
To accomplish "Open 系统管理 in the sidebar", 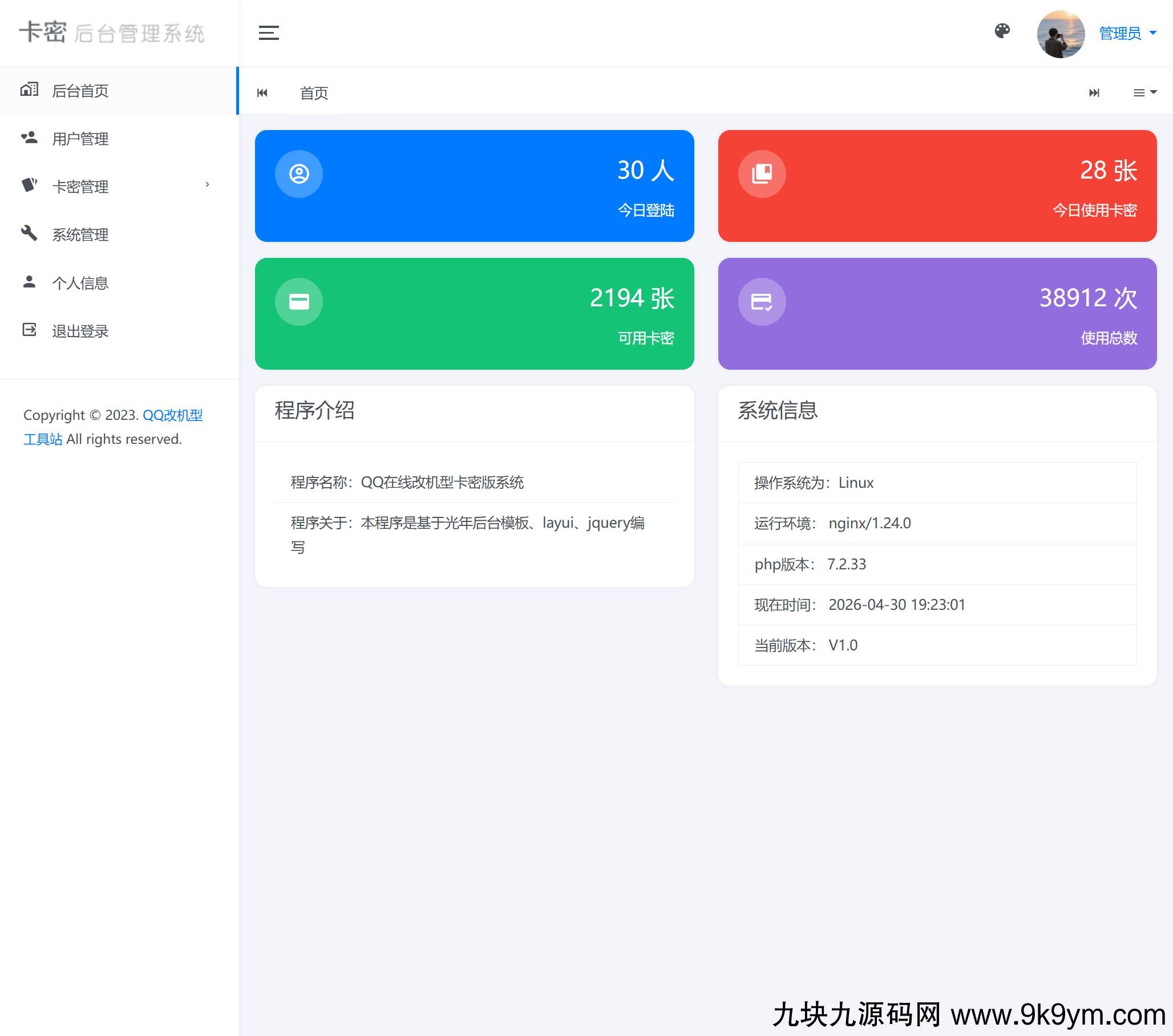I will coord(119,234).
